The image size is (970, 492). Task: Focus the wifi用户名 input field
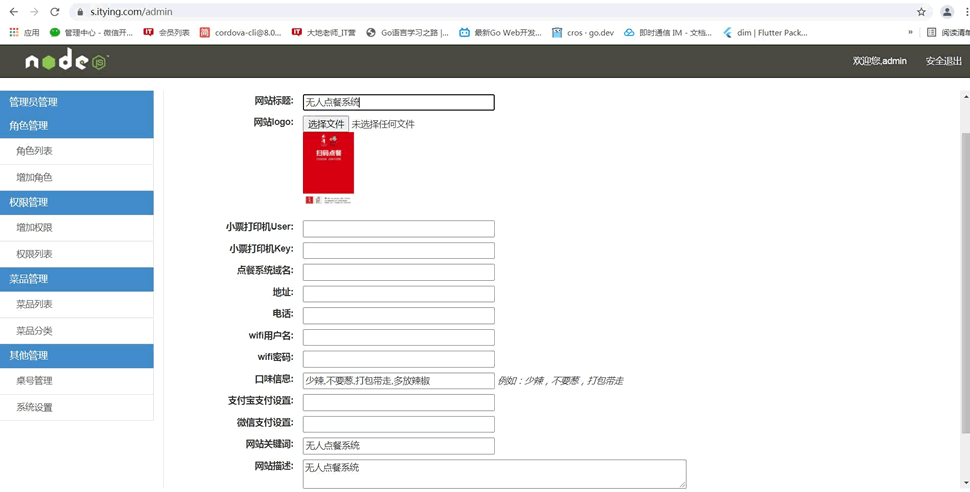coord(398,337)
